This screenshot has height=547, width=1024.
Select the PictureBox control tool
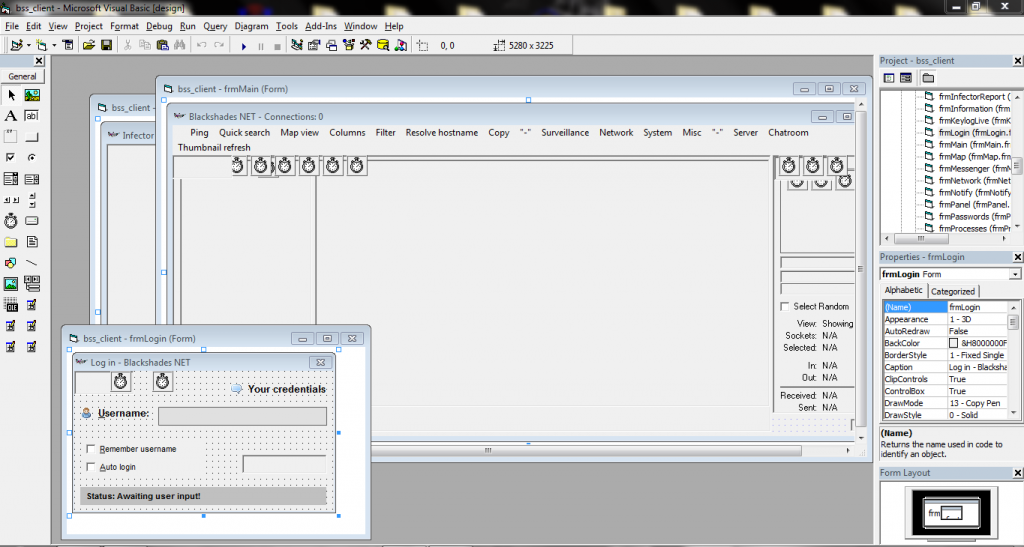click(32, 95)
